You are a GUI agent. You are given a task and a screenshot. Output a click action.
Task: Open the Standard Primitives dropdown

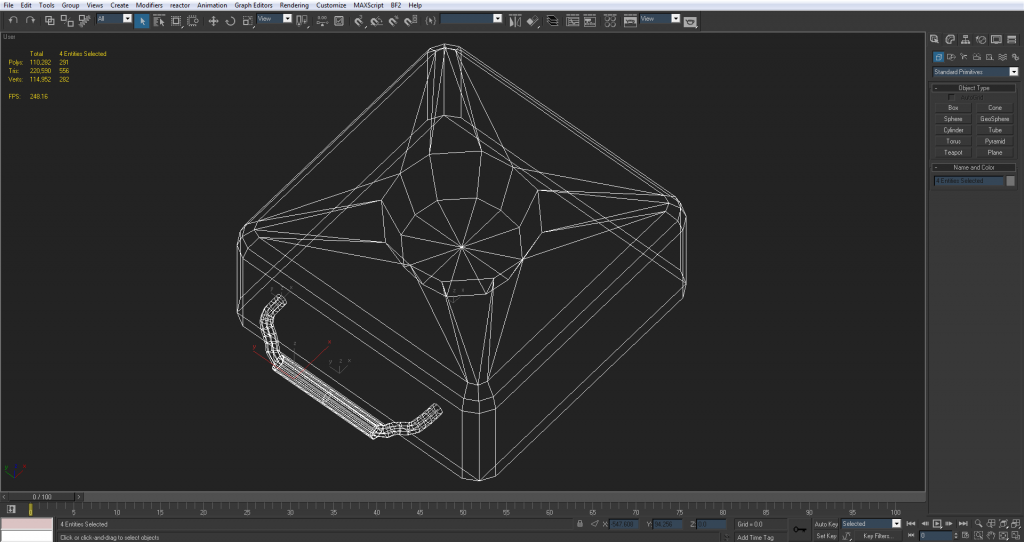pyautogui.click(x=975, y=72)
